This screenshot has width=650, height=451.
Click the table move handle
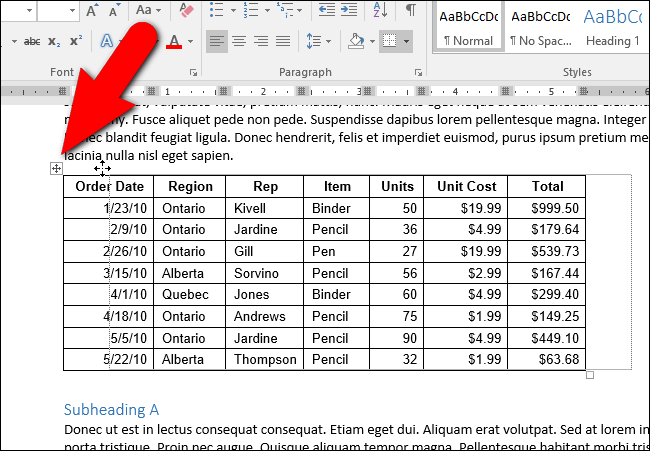click(56, 168)
